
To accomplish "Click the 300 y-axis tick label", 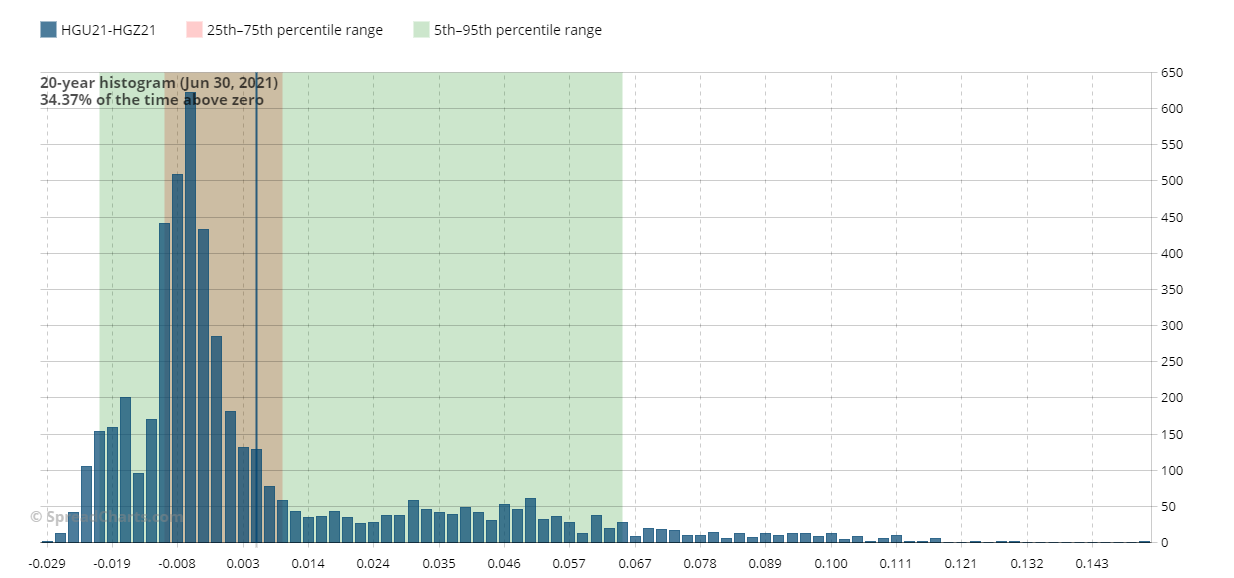I will click(x=1171, y=326).
